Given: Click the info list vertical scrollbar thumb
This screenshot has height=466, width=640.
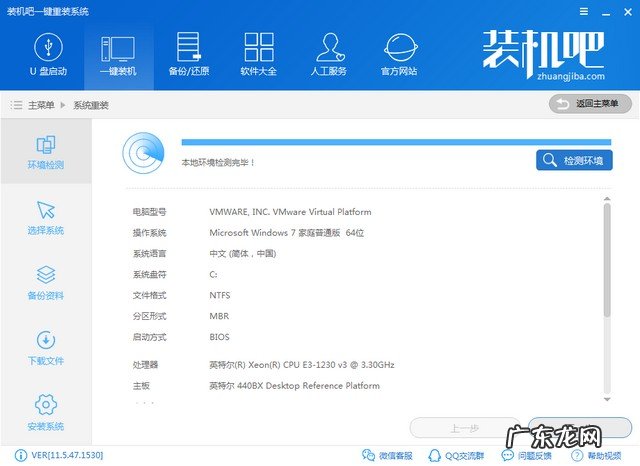Looking at the screenshot, I should [607, 260].
